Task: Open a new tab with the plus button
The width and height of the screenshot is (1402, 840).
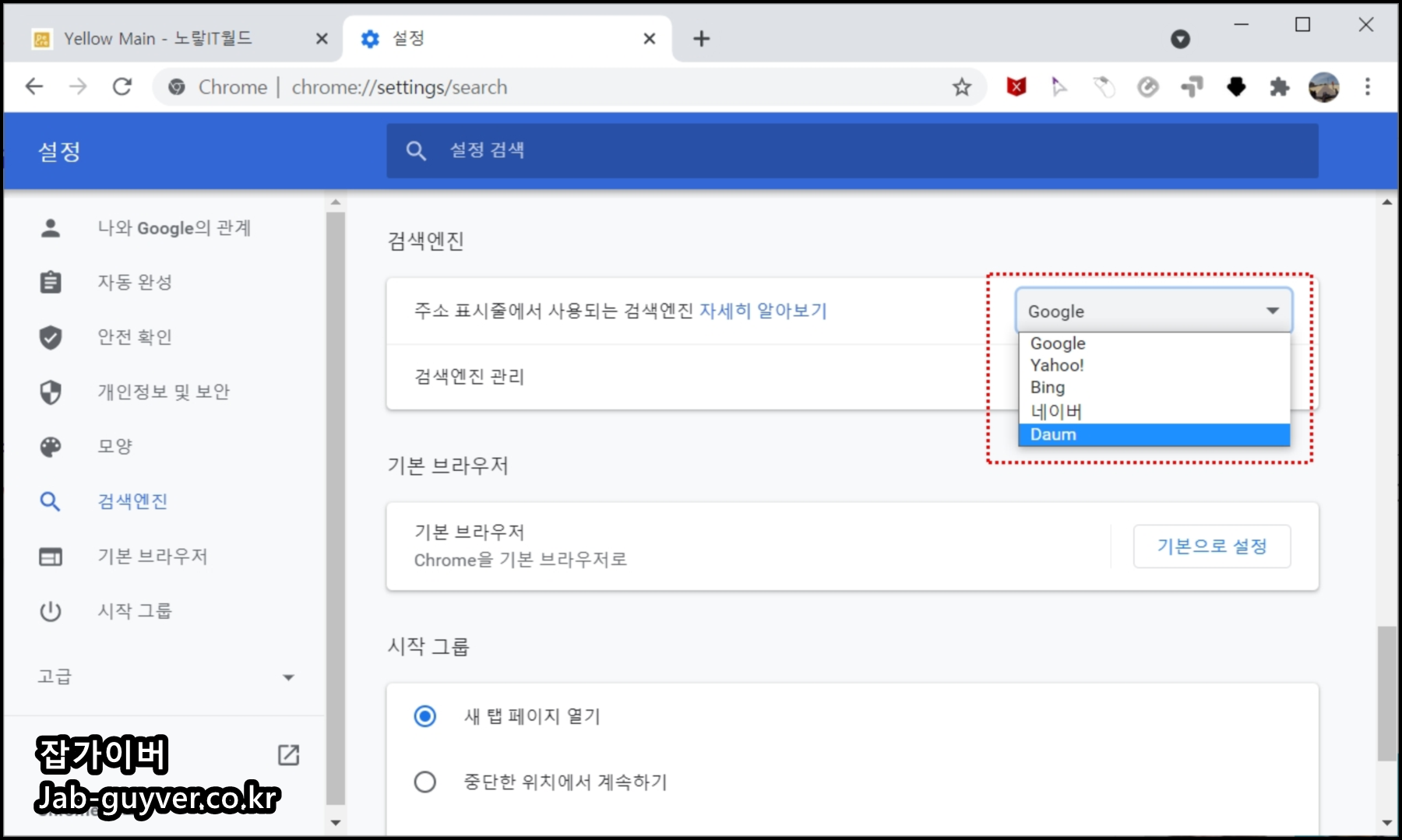Action: [x=702, y=39]
